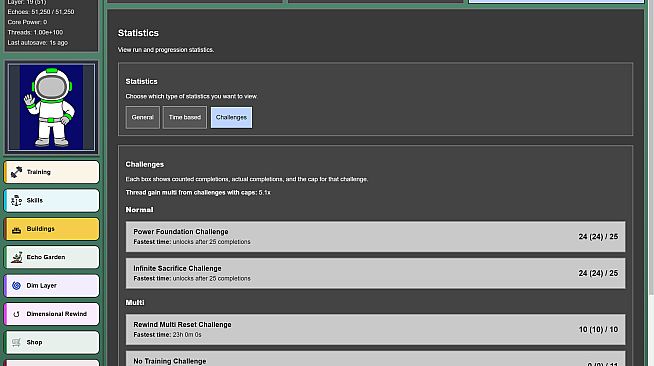Viewport: 654px width, 366px height.
Task: Click '10 (10) / 10' completion count
Action: [x=598, y=330]
